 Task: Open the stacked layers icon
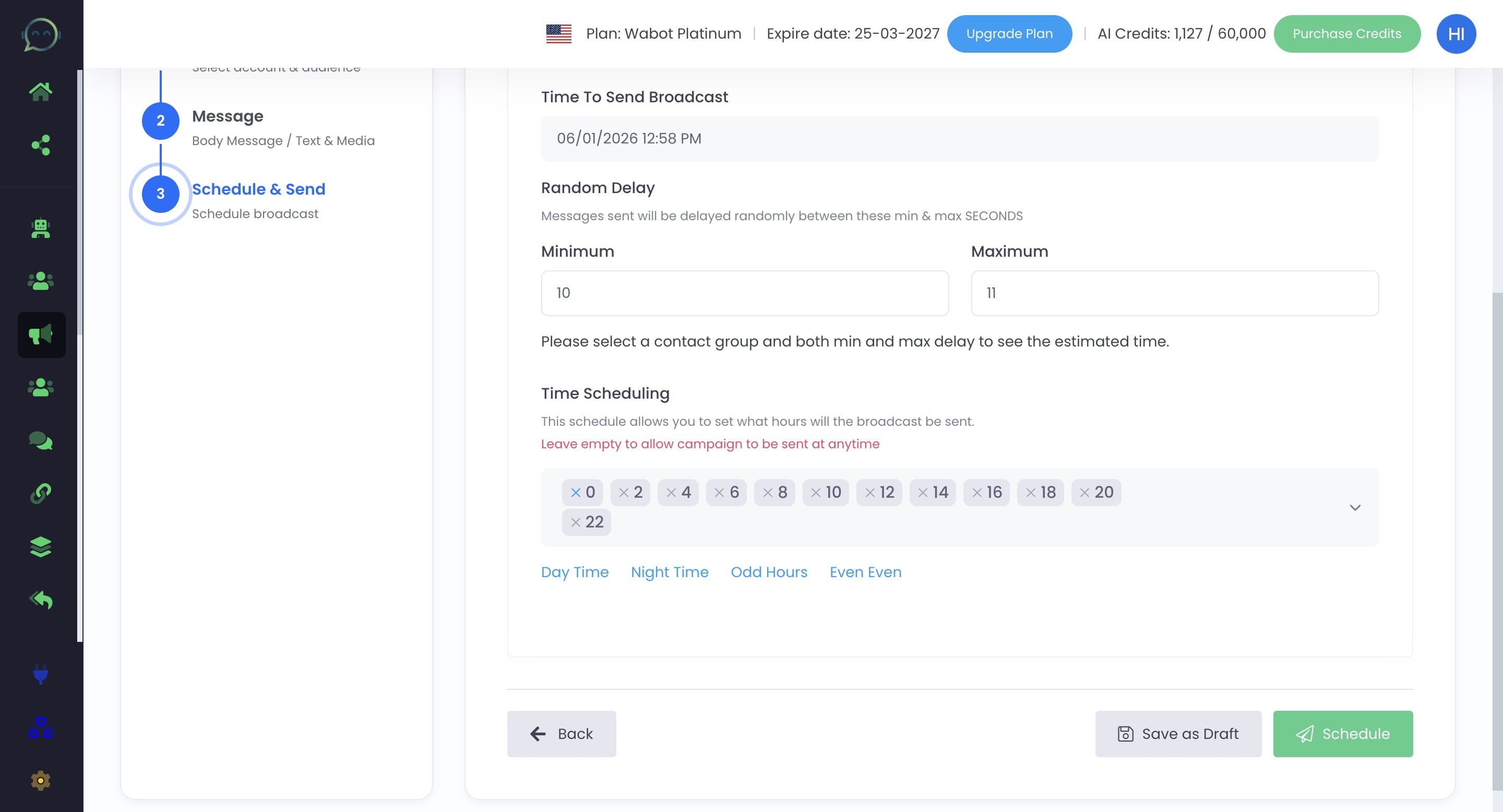(x=41, y=546)
